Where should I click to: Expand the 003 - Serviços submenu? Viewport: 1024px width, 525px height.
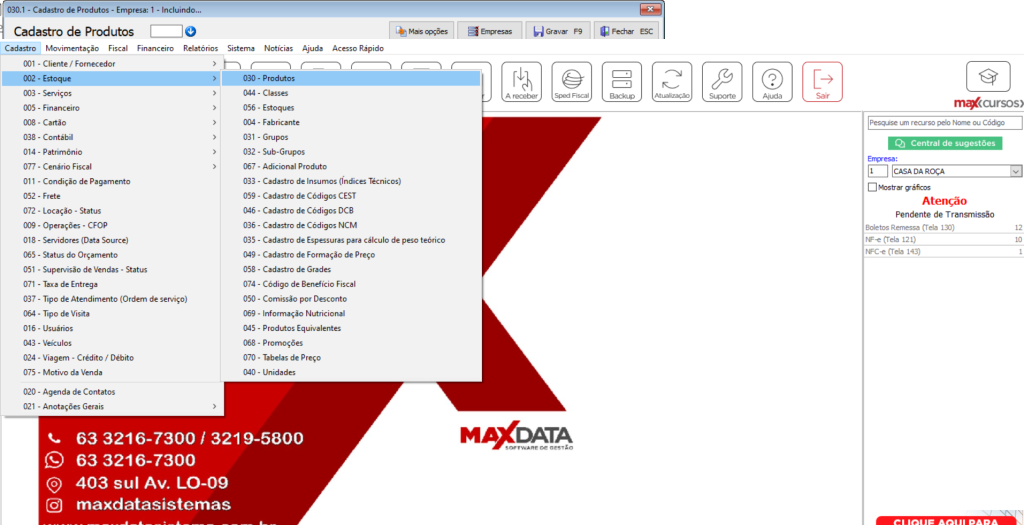[110, 93]
